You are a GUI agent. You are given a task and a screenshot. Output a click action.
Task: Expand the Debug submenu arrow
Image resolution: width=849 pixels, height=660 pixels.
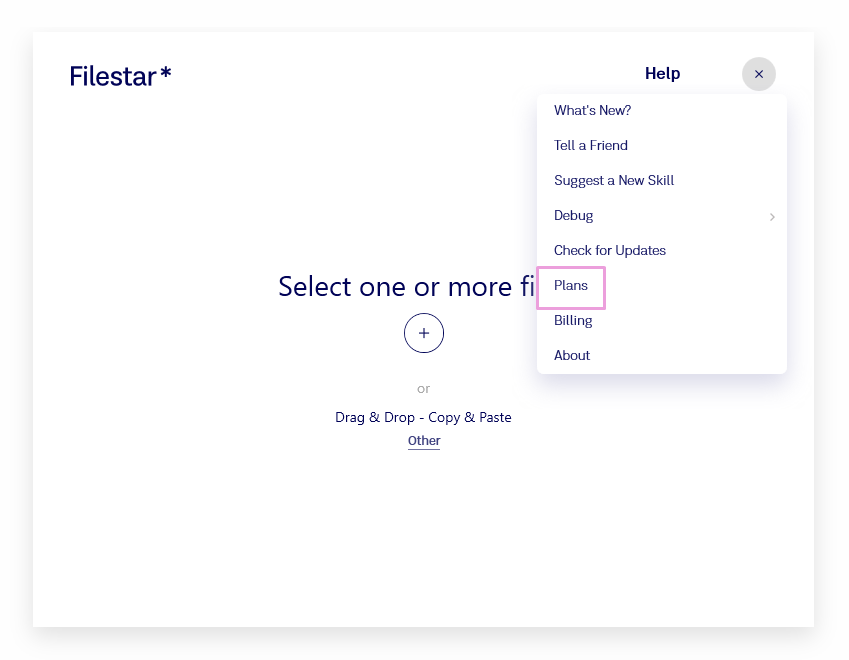[x=771, y=216]
